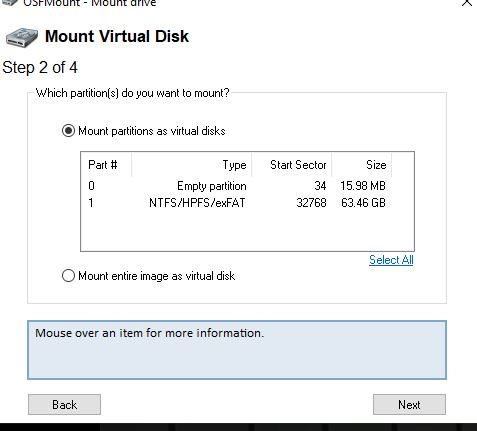Click empty area of partition list

coord(247,231)
